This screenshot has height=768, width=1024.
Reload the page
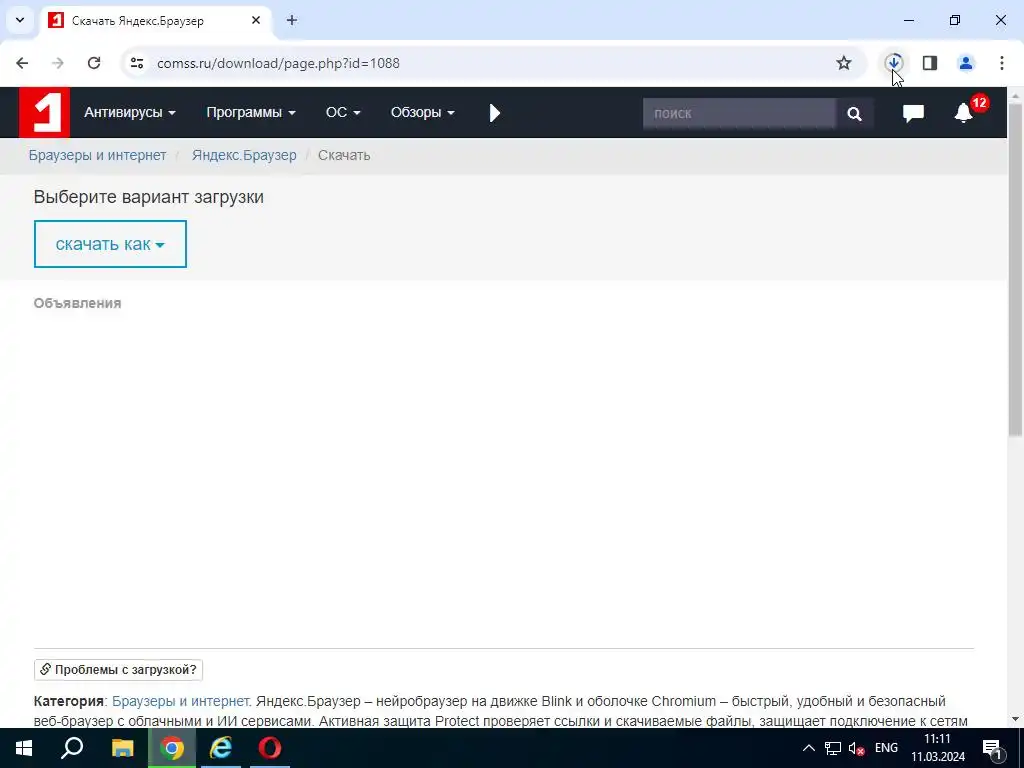tap(94, 63)
